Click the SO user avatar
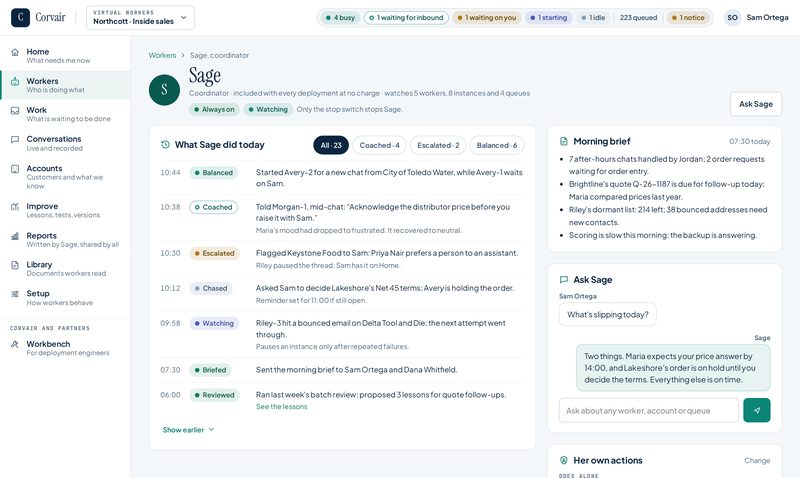800x478 pixels. 732,17
